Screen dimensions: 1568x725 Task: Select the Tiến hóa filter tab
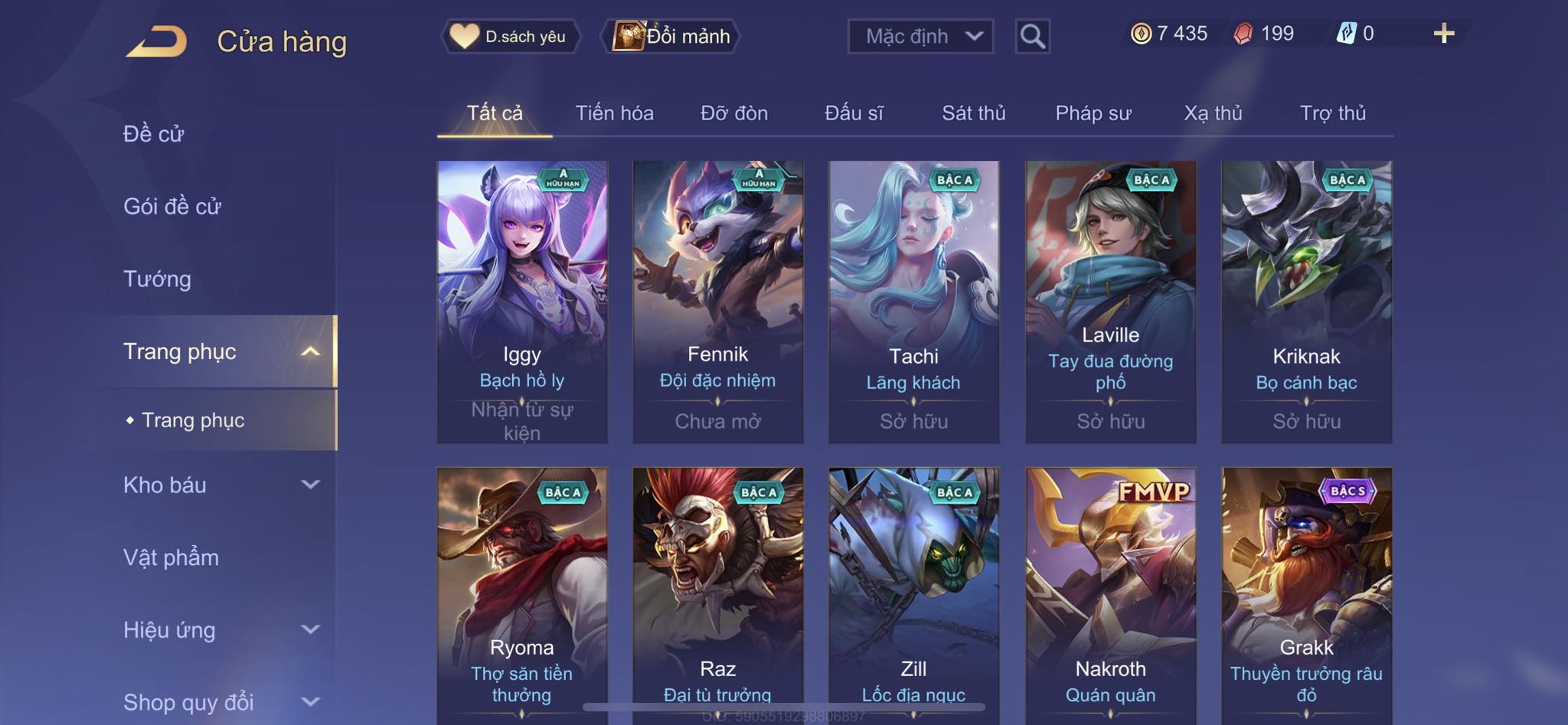614,113
